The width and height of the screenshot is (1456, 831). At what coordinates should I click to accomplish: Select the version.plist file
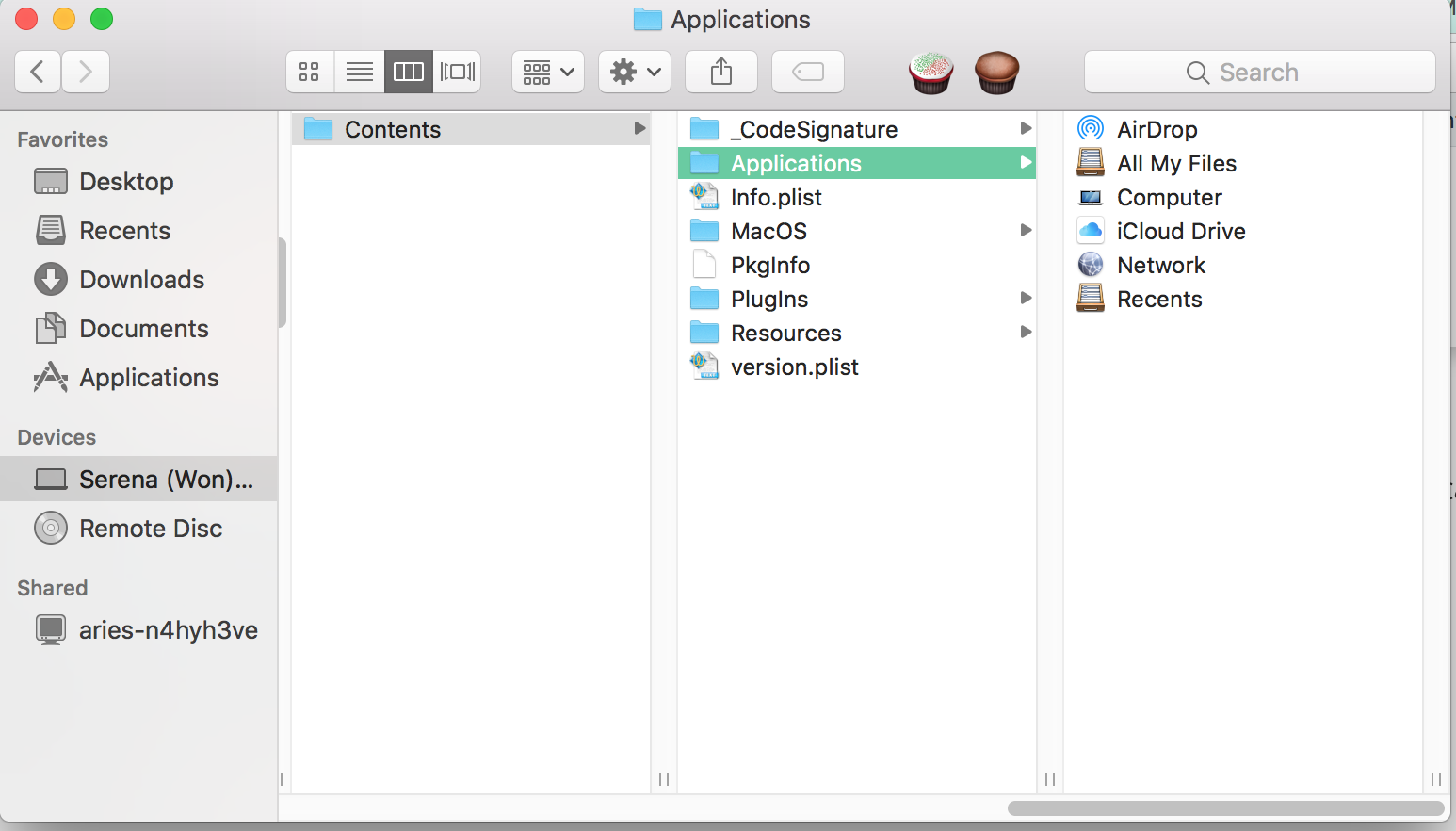click(x=857, y=367)
